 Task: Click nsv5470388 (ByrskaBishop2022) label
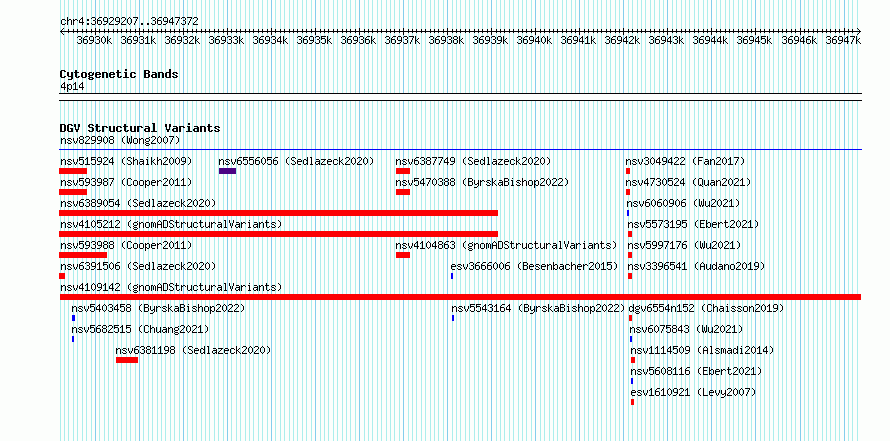point(482,182)
